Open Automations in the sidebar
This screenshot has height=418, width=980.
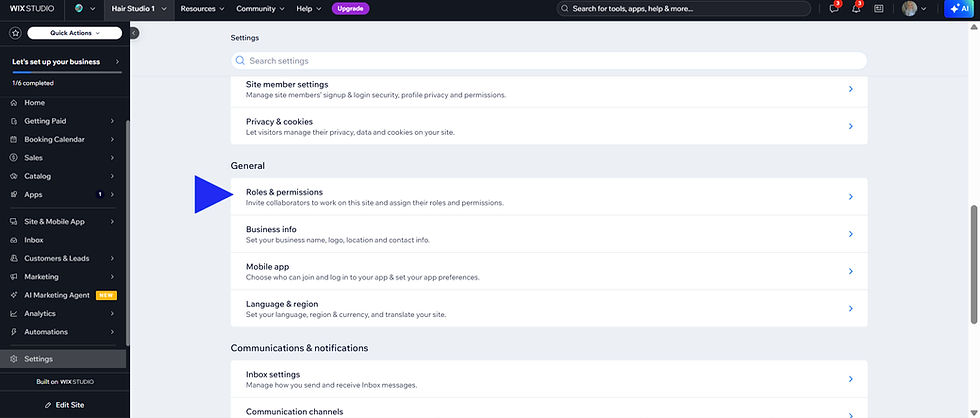pos(63,332)
